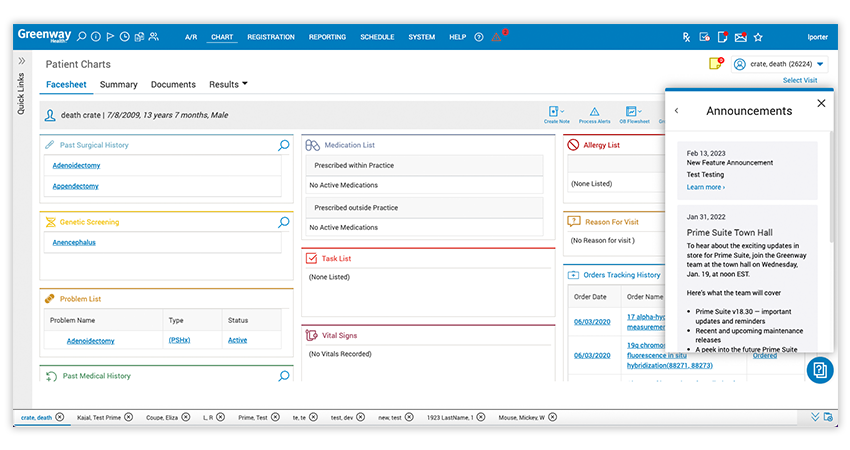Click the 'Learn more' announcement link

[x=706, y=187]
